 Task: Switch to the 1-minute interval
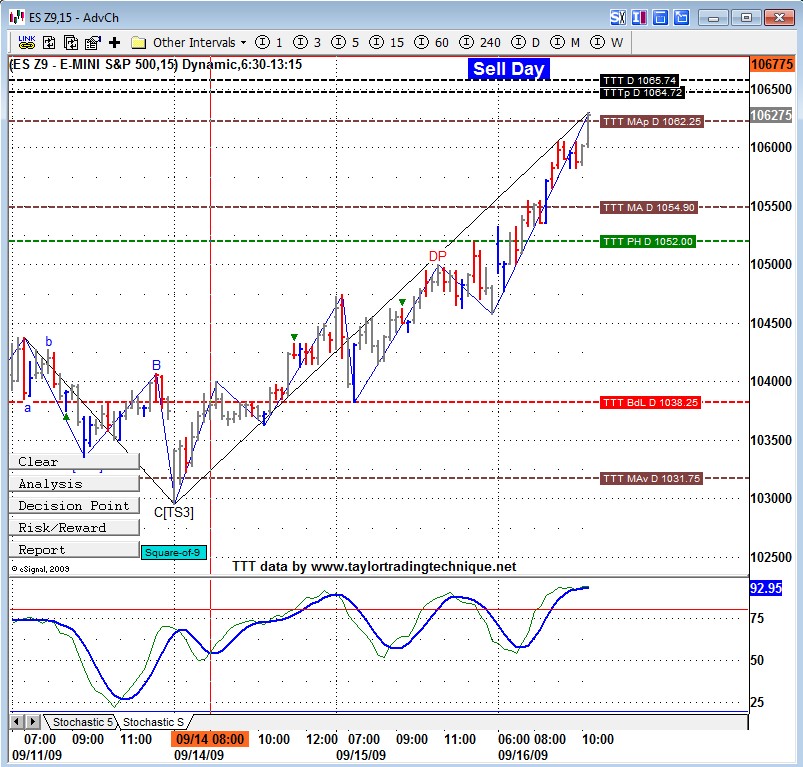269,42
